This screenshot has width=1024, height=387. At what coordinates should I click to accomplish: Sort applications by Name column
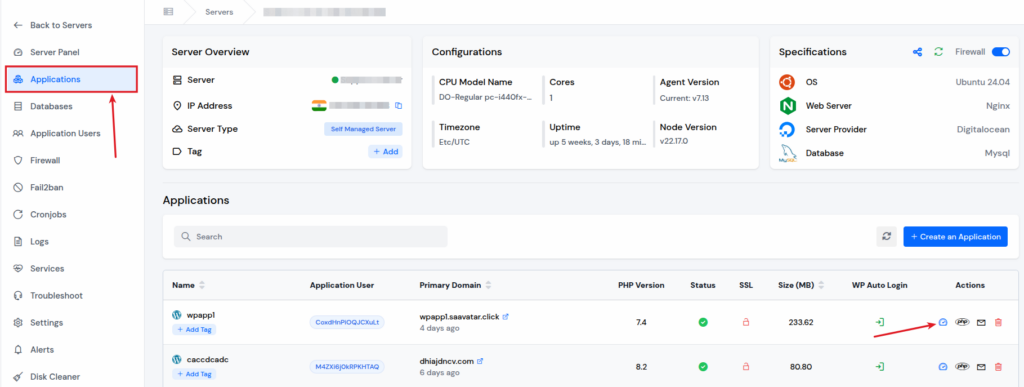tap(202, 285)
